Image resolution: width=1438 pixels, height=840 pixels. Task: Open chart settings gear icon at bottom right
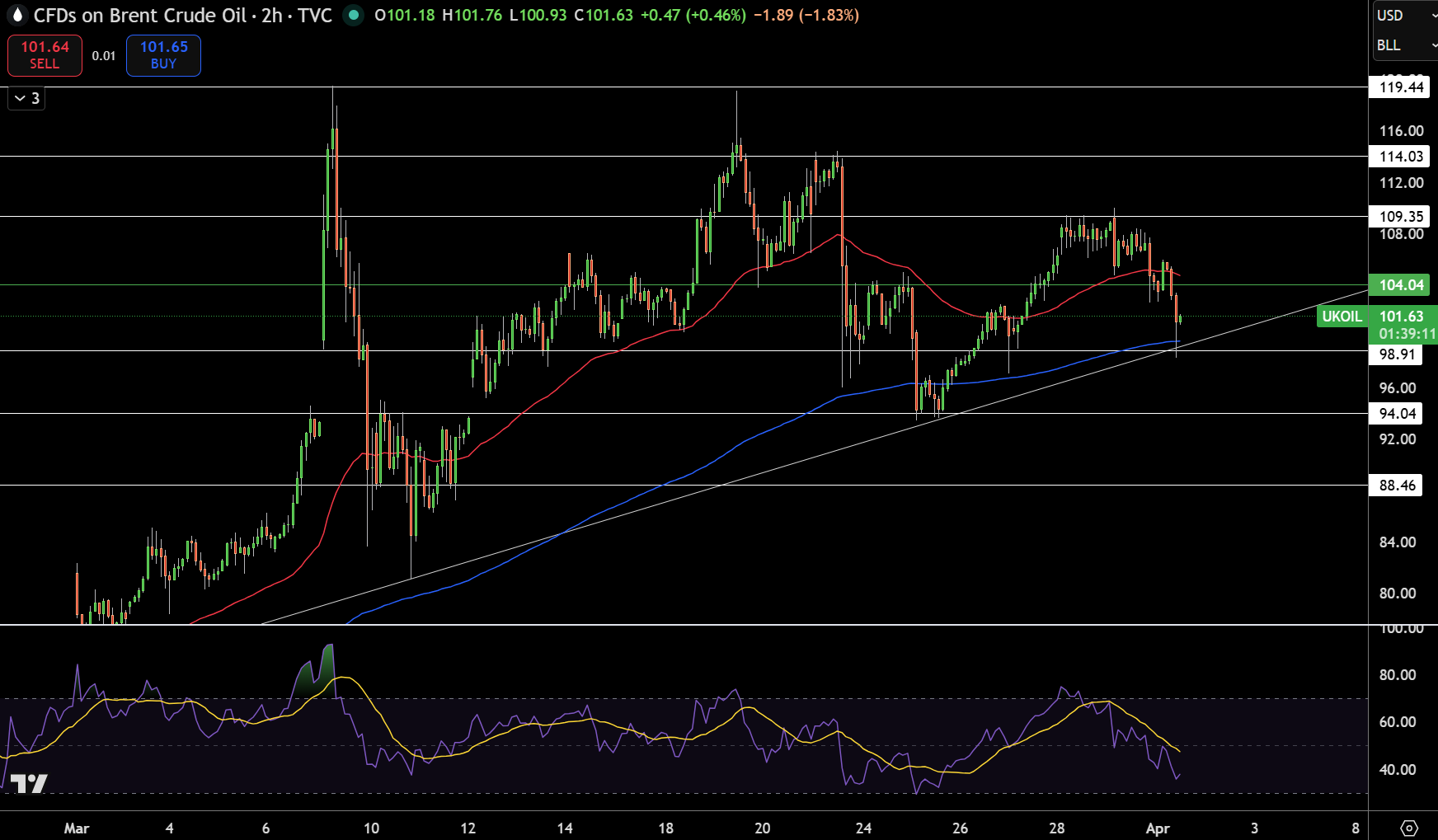[x=1409, y=828]
